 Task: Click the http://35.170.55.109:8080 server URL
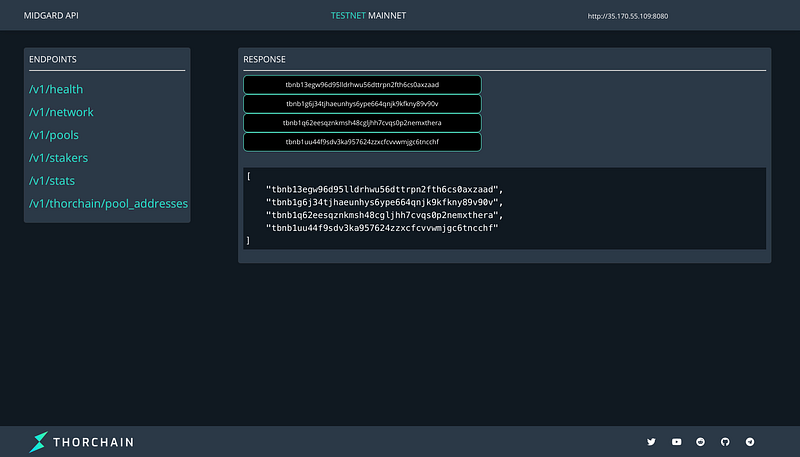pyautogui.click(x=628, y=16)
